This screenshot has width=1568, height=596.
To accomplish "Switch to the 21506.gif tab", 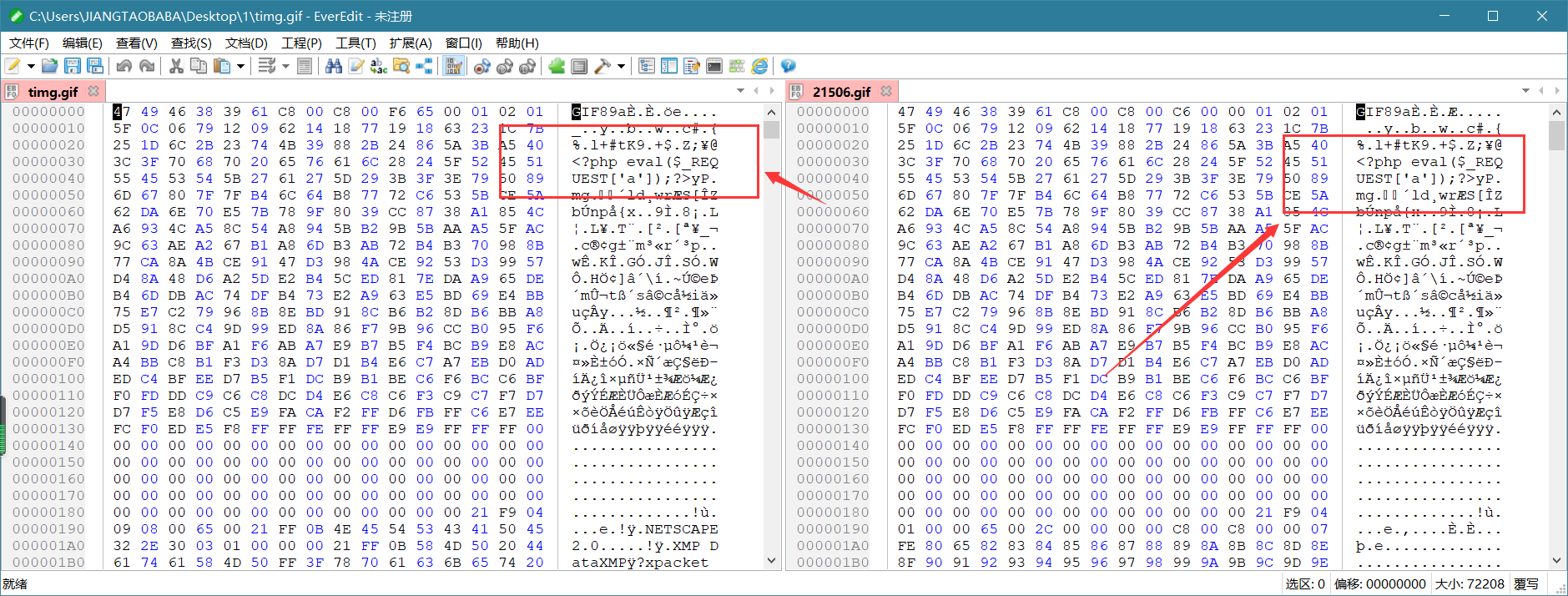I will (x=841, y=92).
